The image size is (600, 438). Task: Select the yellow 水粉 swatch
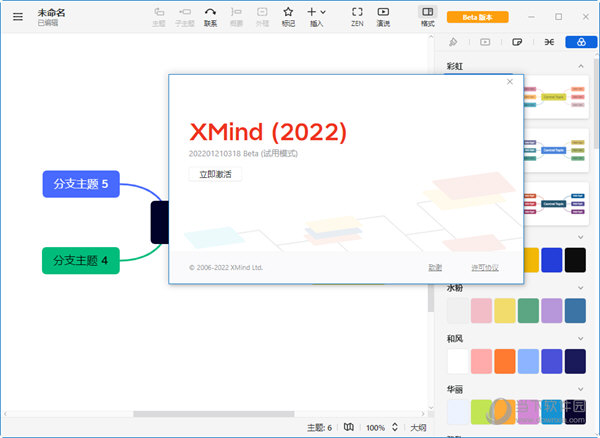click(x=505, y=311)
